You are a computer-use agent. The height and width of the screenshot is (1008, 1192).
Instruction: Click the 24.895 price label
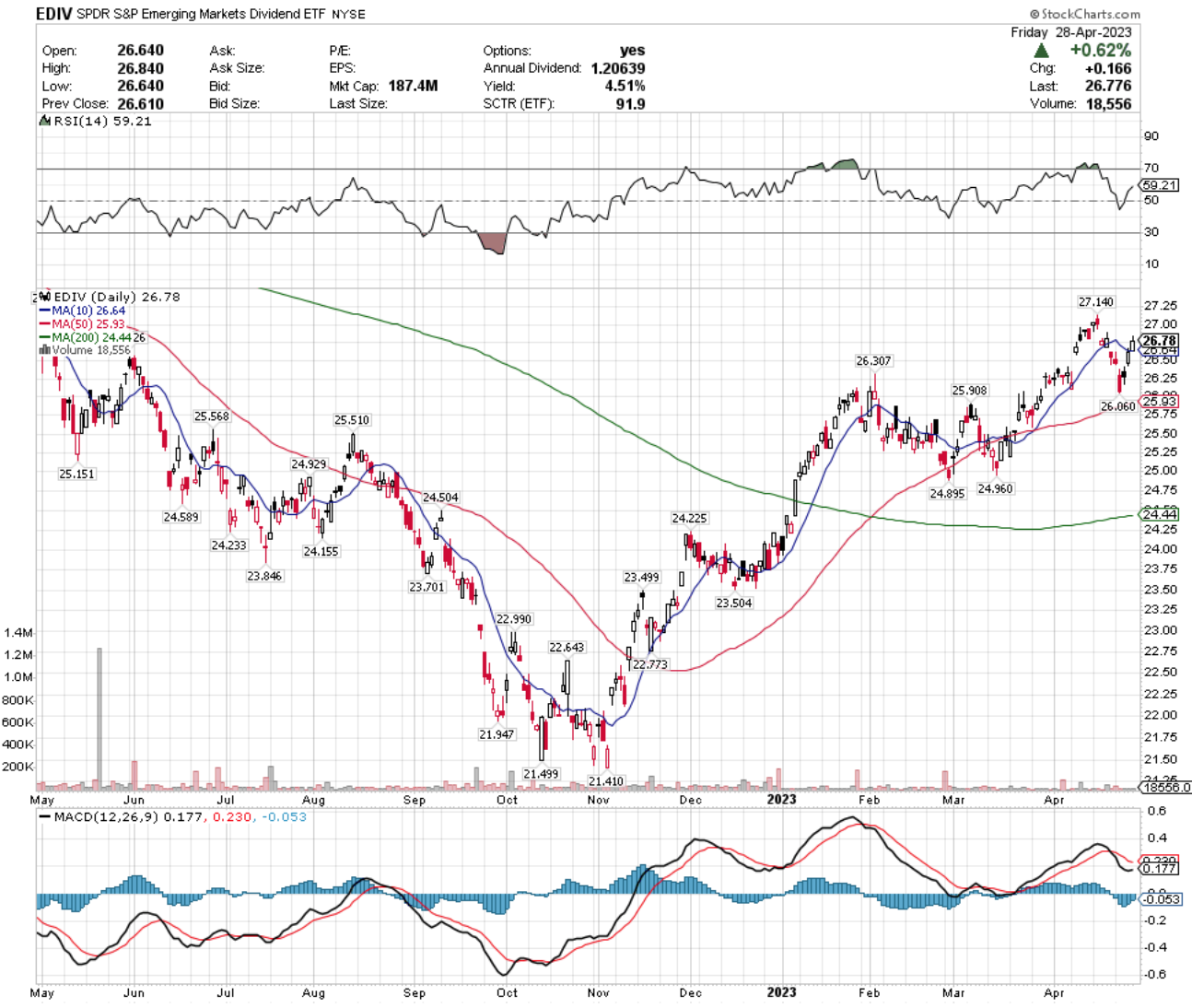(x=947, y=494)
